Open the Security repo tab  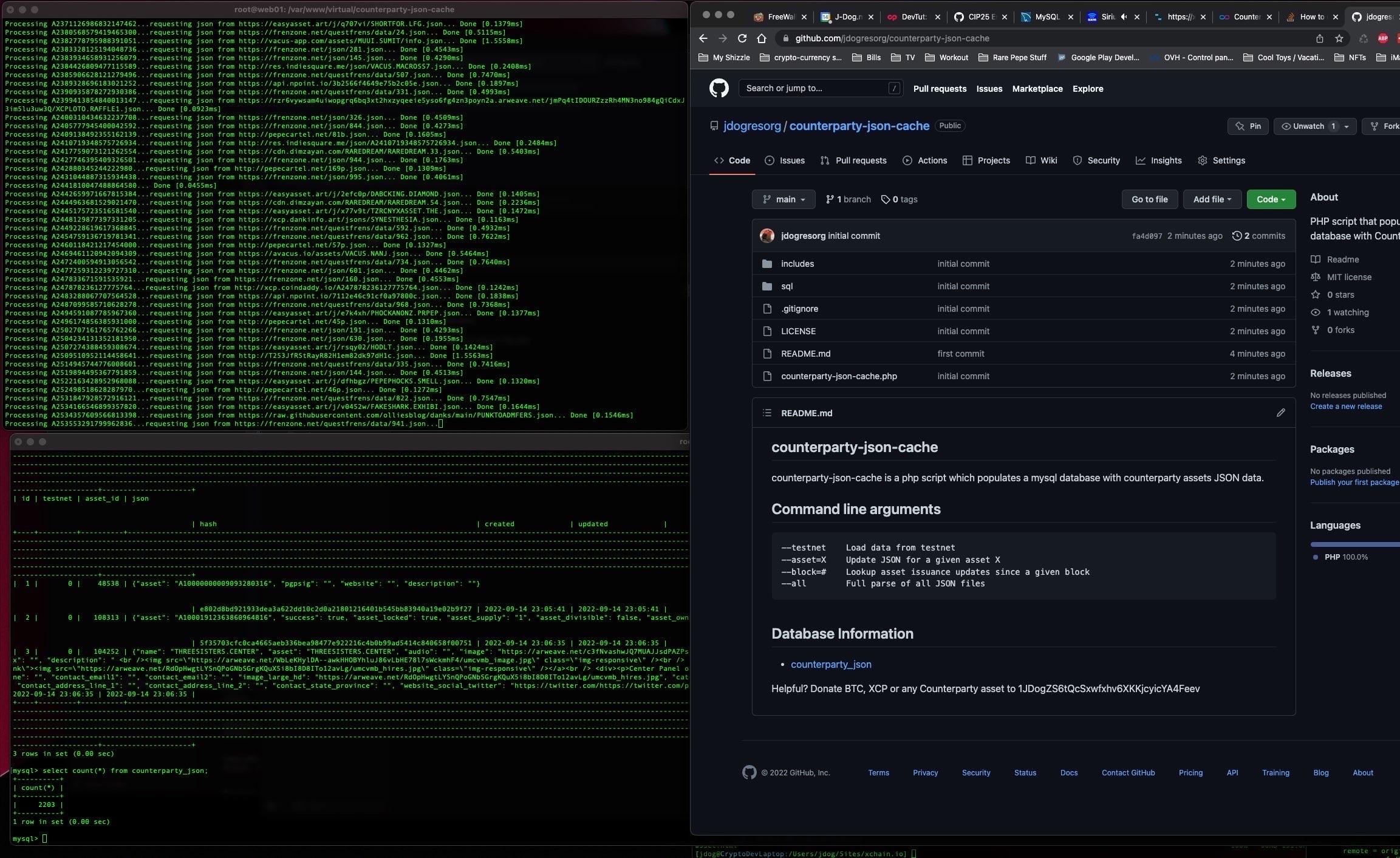click(x=1096, y=160)
